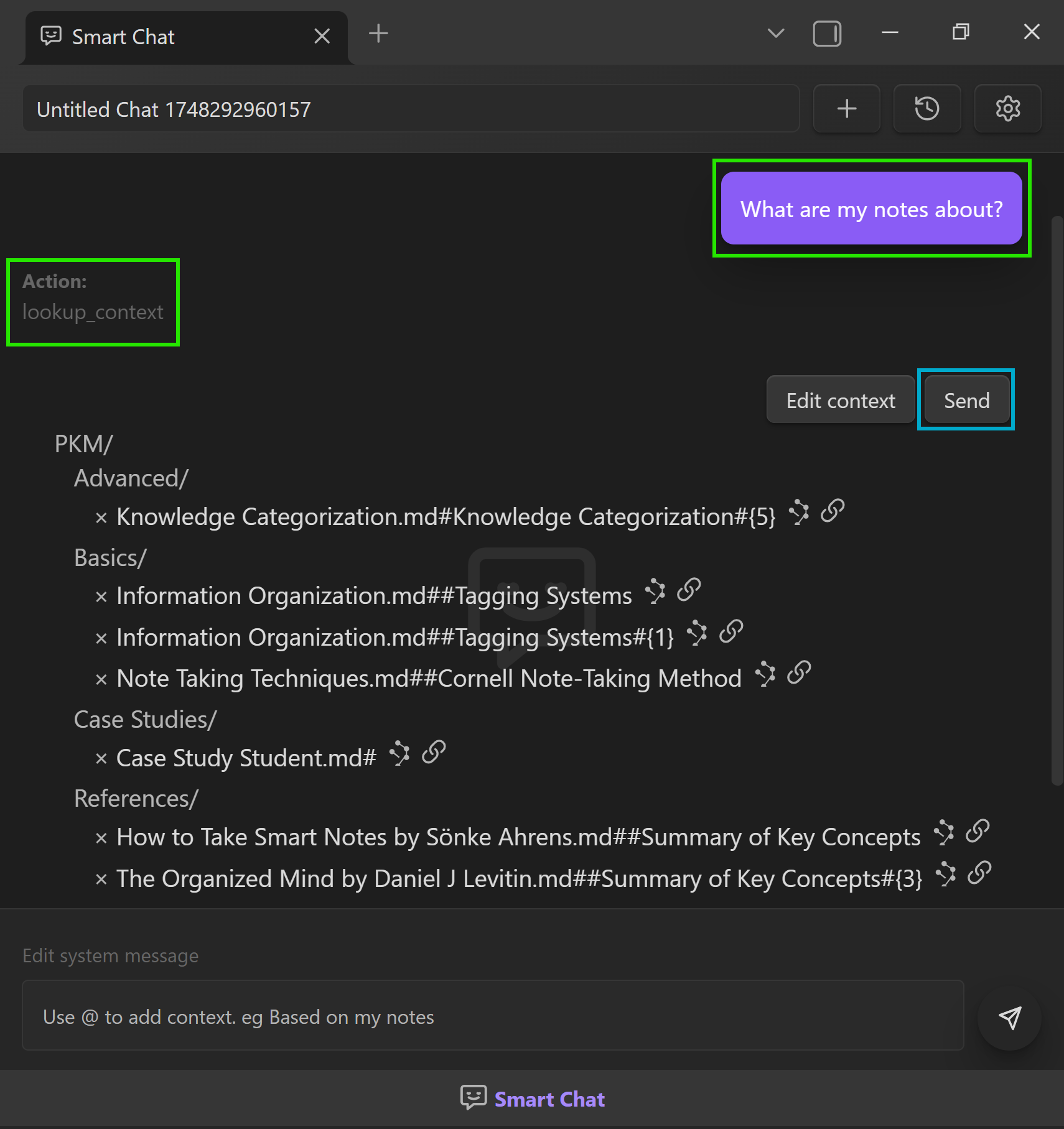Start a new chat with plus button

tap(846, 109)
